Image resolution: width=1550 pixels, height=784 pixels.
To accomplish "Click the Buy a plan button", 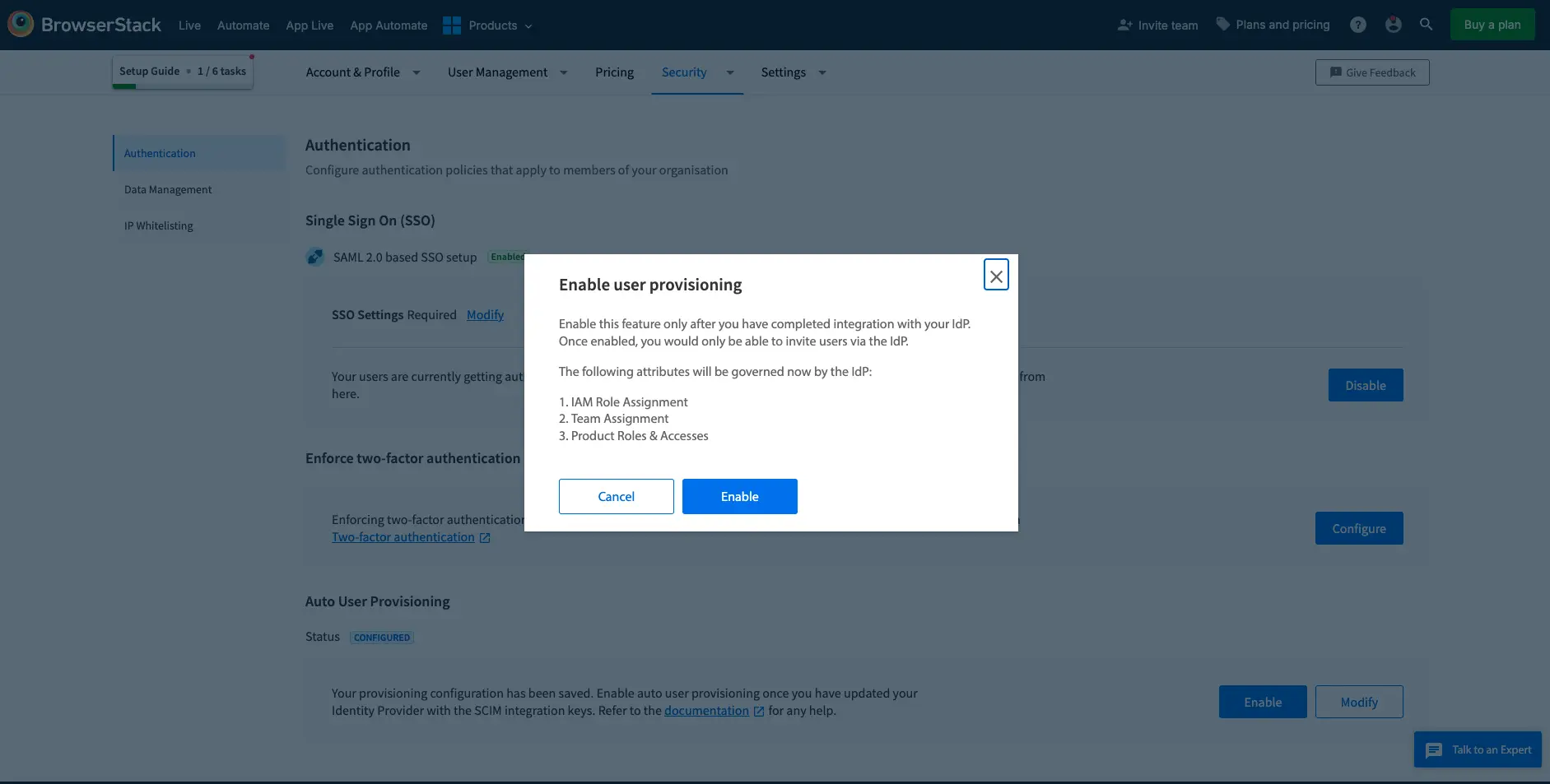I will (x=1492, y=25).
